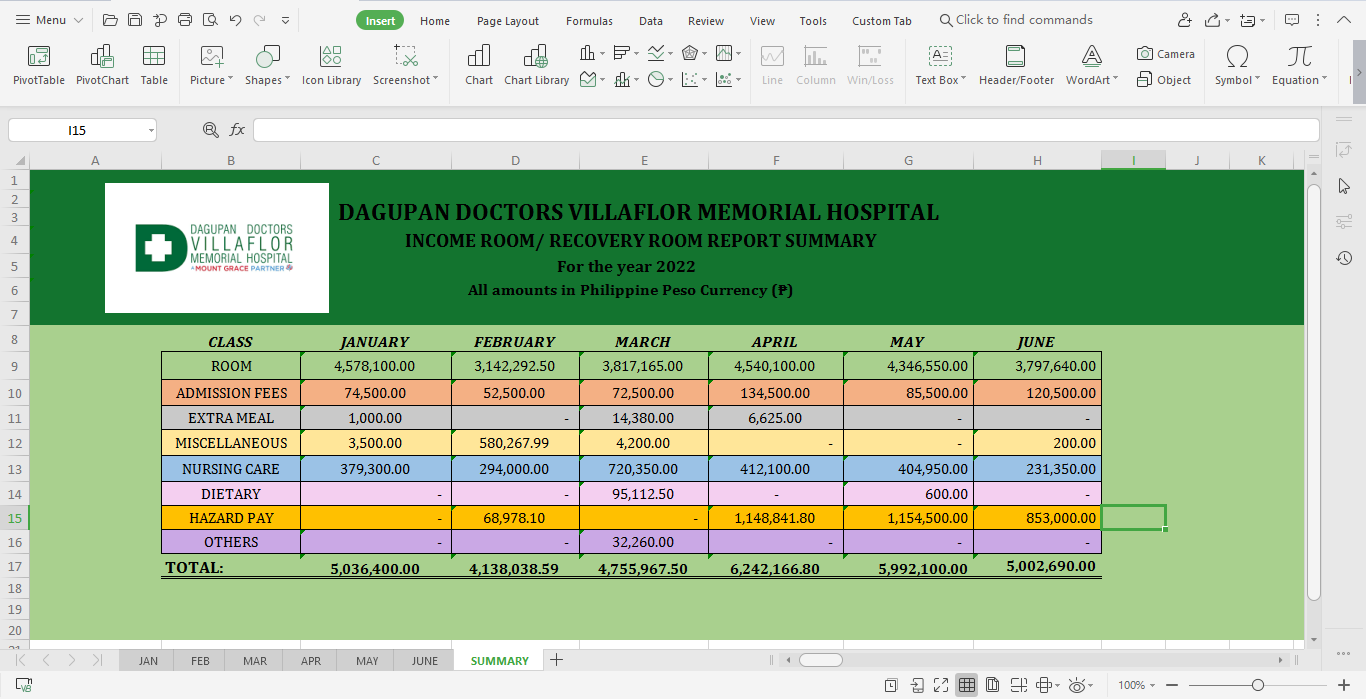The height and width of the screenshot is (699, 1366).
Task: Switch to the MAR sheet
Action: point(255,660)
